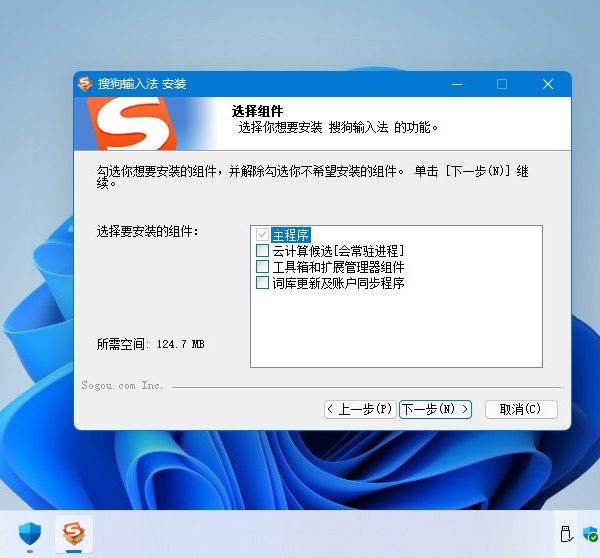
Task: Toggle the 主程序 checkbox
Action: (263, 235)
